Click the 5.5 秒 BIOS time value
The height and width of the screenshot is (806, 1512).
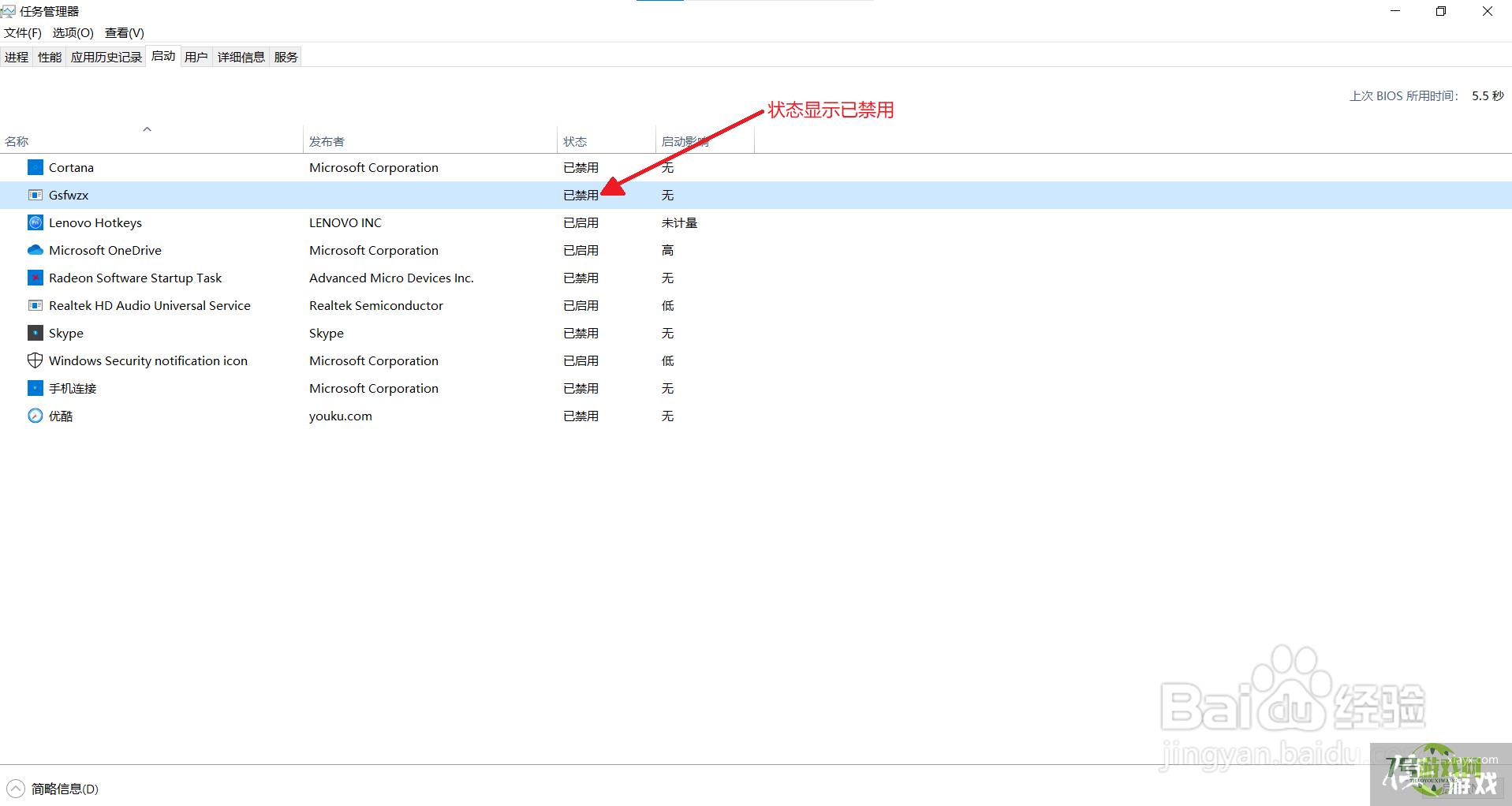click(1488, 95)
